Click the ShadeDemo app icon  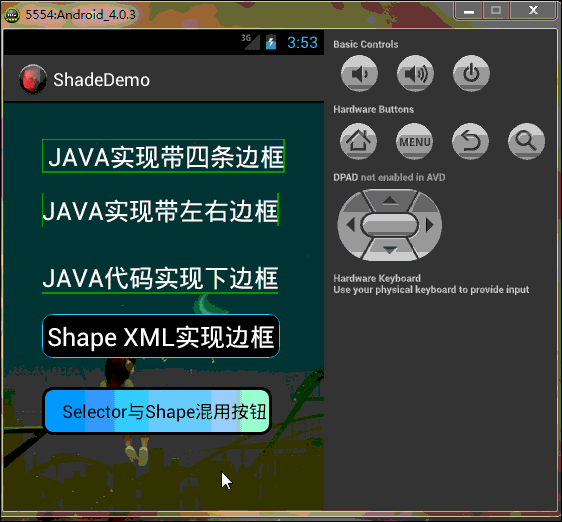[x=33, y=79]
